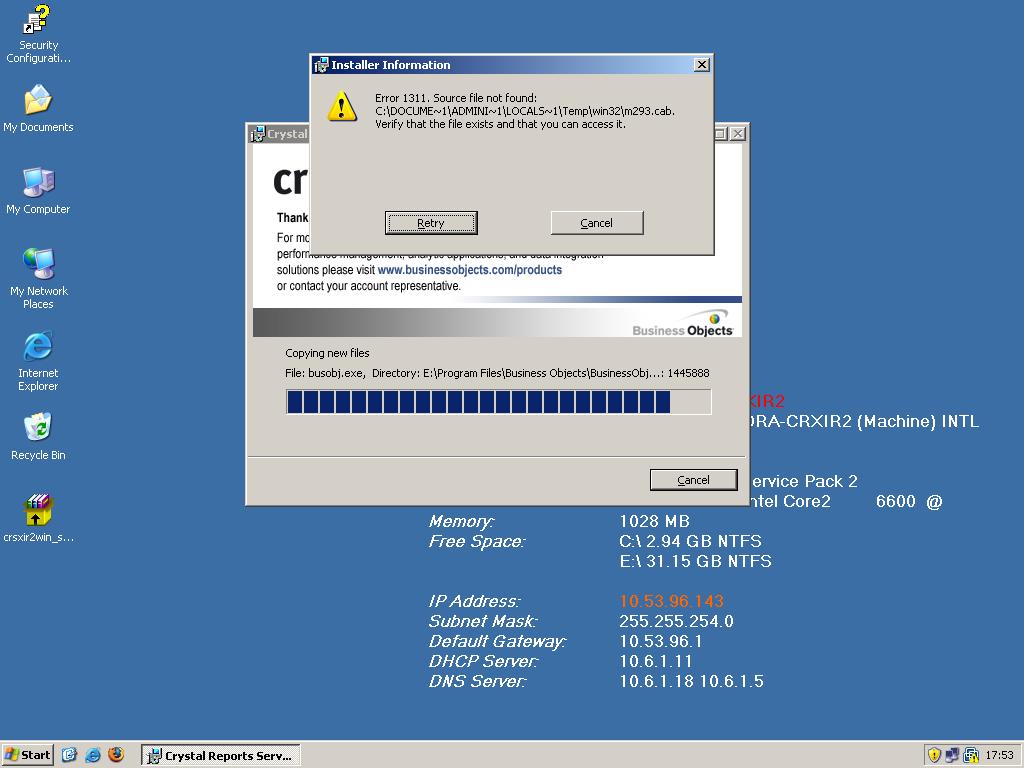Open the Start menu
The image size is (1024, 768).
pos(27,755)
